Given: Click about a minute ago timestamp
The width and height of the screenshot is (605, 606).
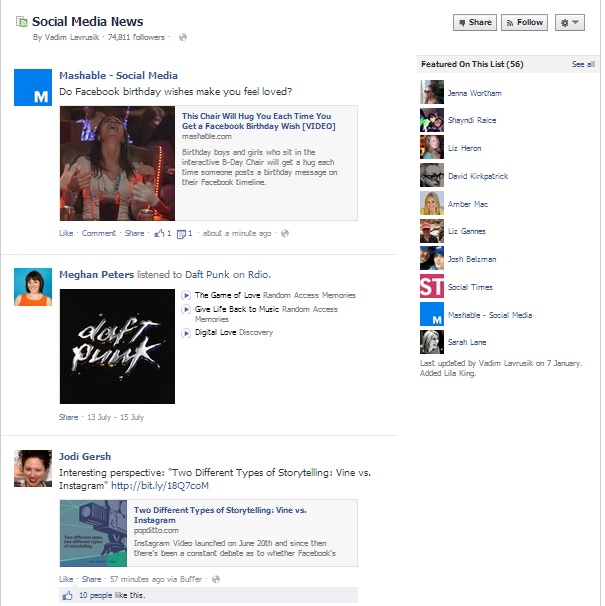Looking at the screenshot, I should click(x=237, y=233).
